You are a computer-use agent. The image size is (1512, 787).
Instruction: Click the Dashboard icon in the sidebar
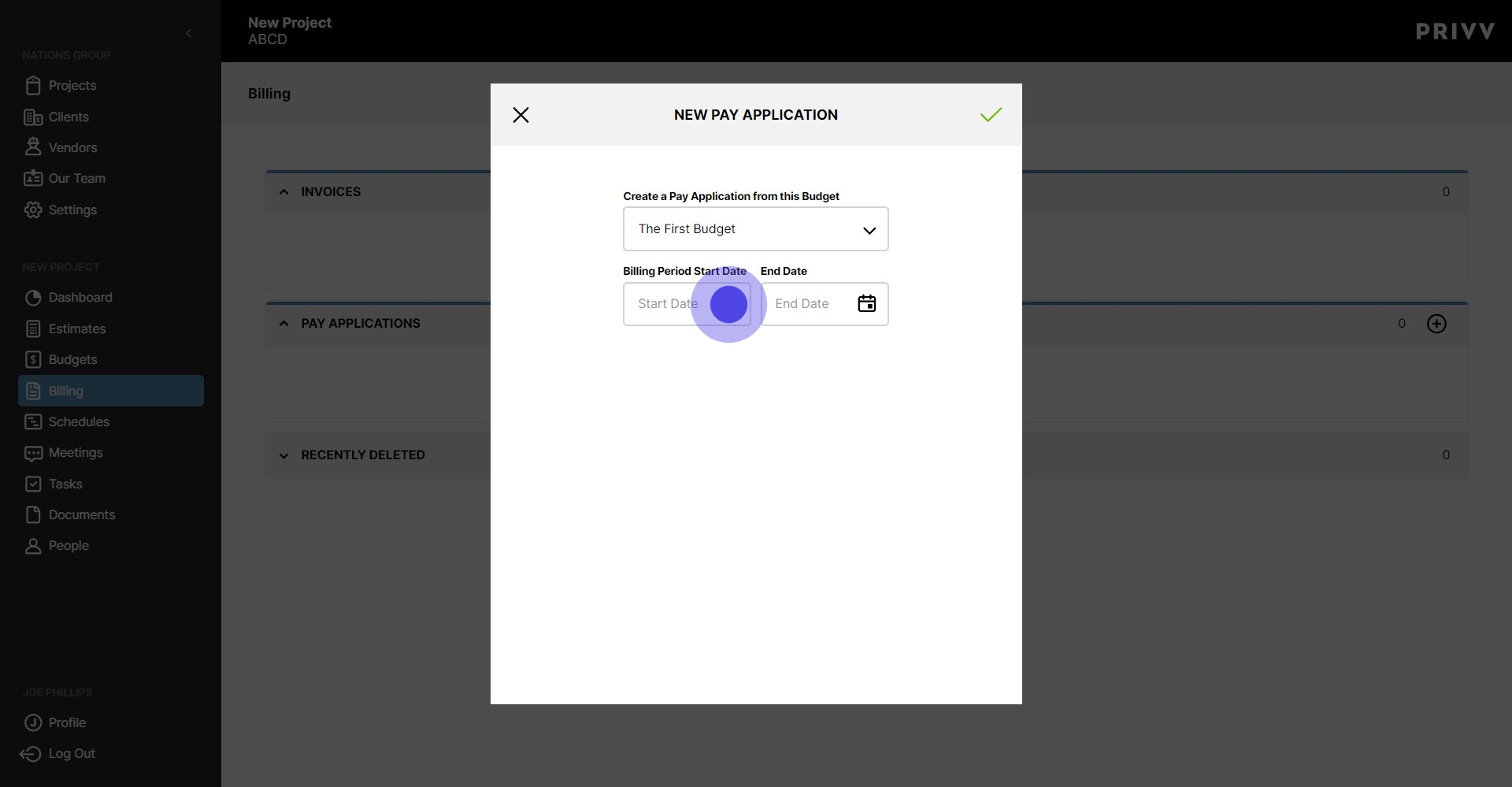(x=33, y=298)
